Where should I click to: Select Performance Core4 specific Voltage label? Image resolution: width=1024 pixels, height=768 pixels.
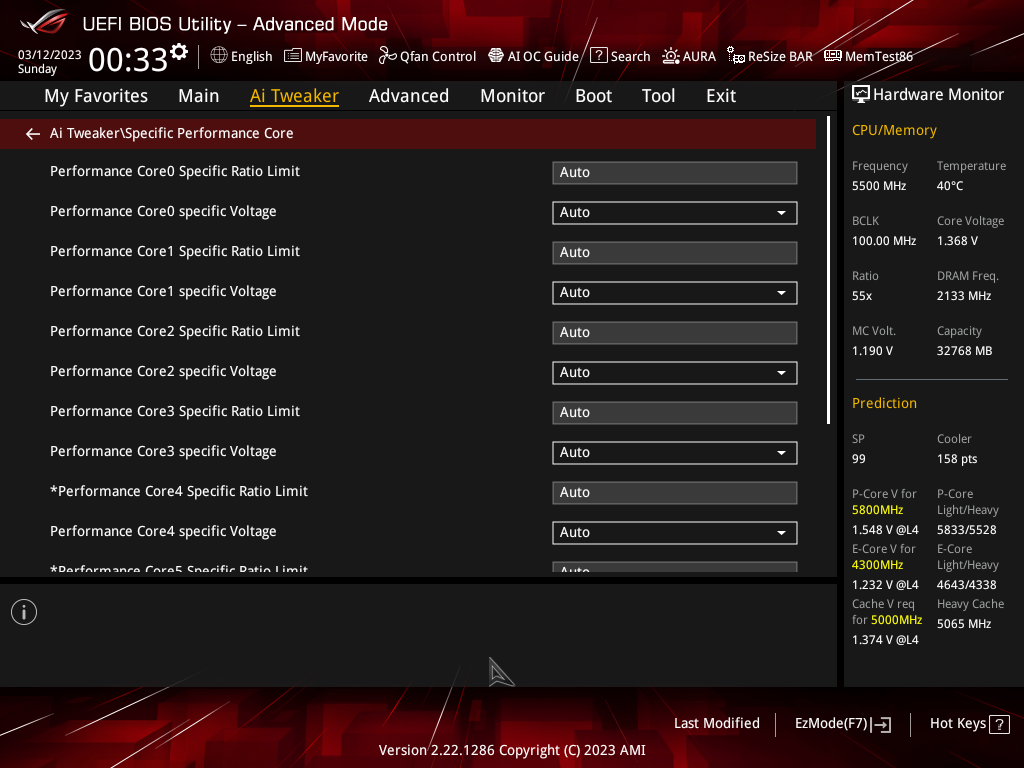163,532
